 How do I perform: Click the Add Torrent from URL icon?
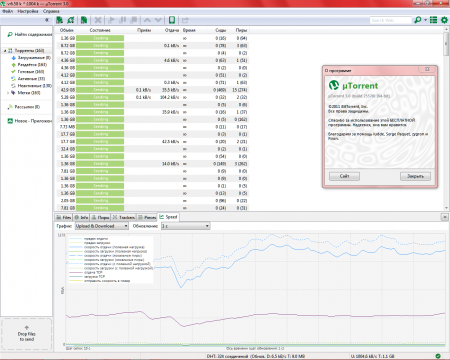tap(71, 20)
